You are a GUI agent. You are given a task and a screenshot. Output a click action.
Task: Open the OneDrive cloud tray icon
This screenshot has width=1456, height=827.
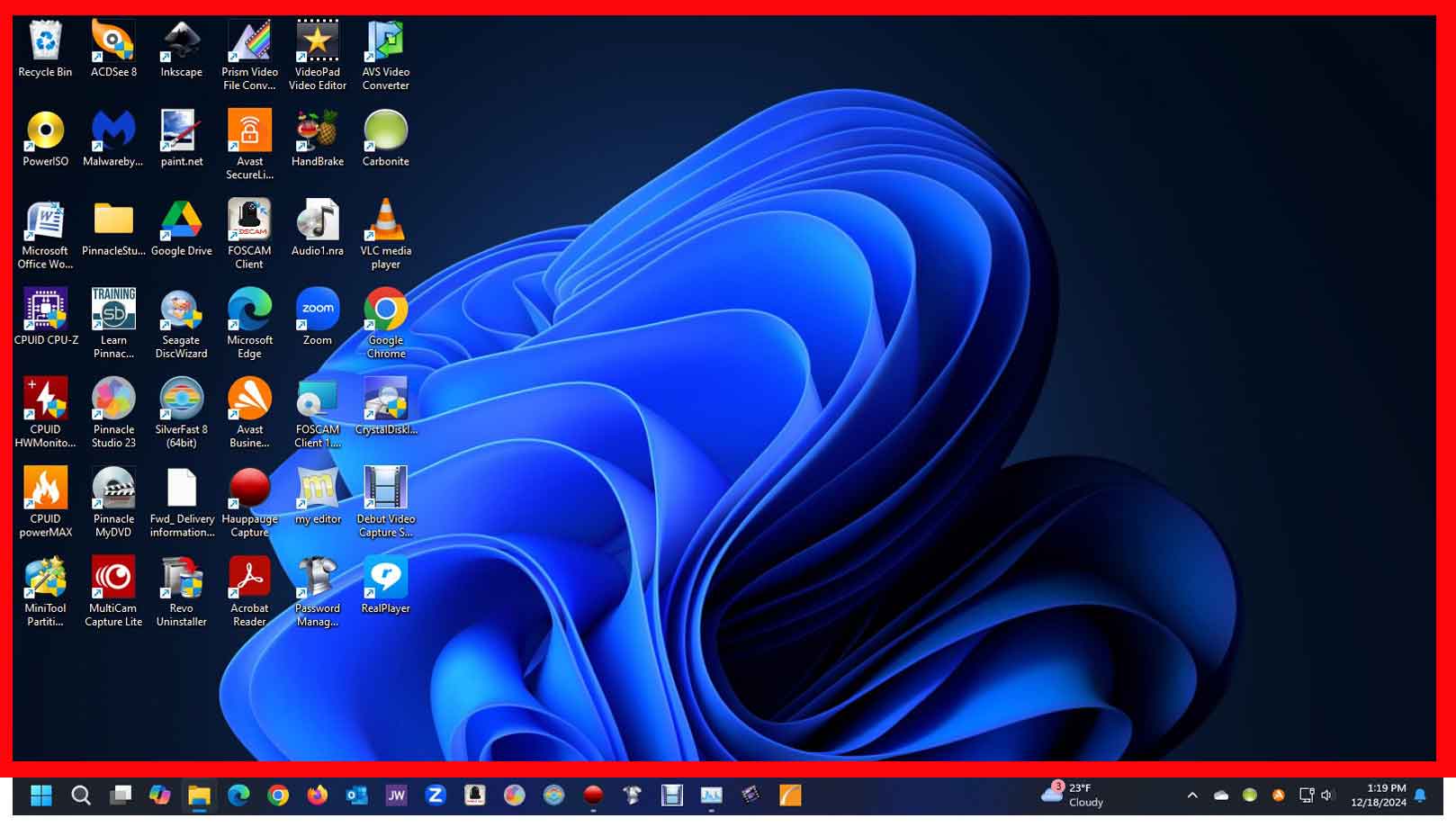(1221, 795)
